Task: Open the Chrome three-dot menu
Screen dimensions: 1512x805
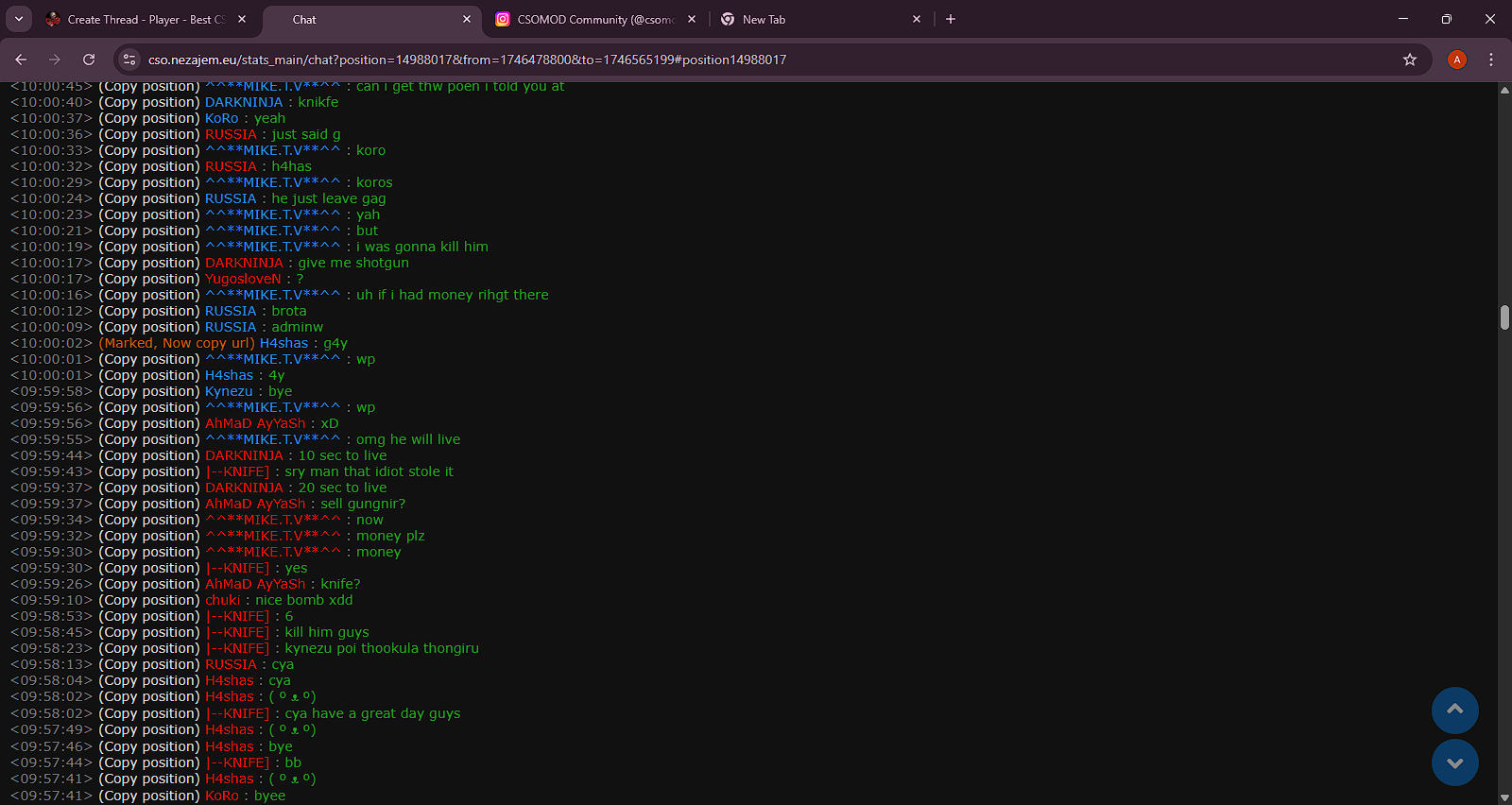Action: [x=1490, y=60]
